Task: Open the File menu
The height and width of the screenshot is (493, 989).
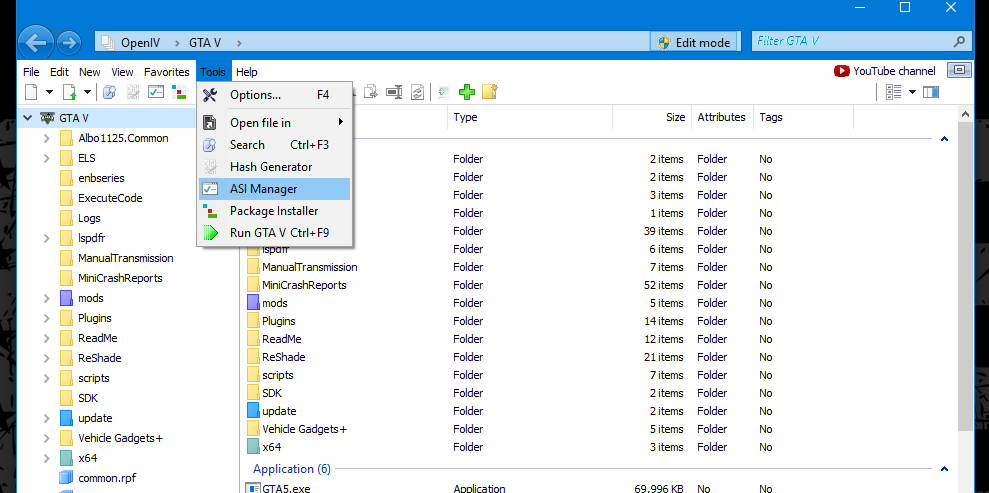Action: tap(31, 72)
